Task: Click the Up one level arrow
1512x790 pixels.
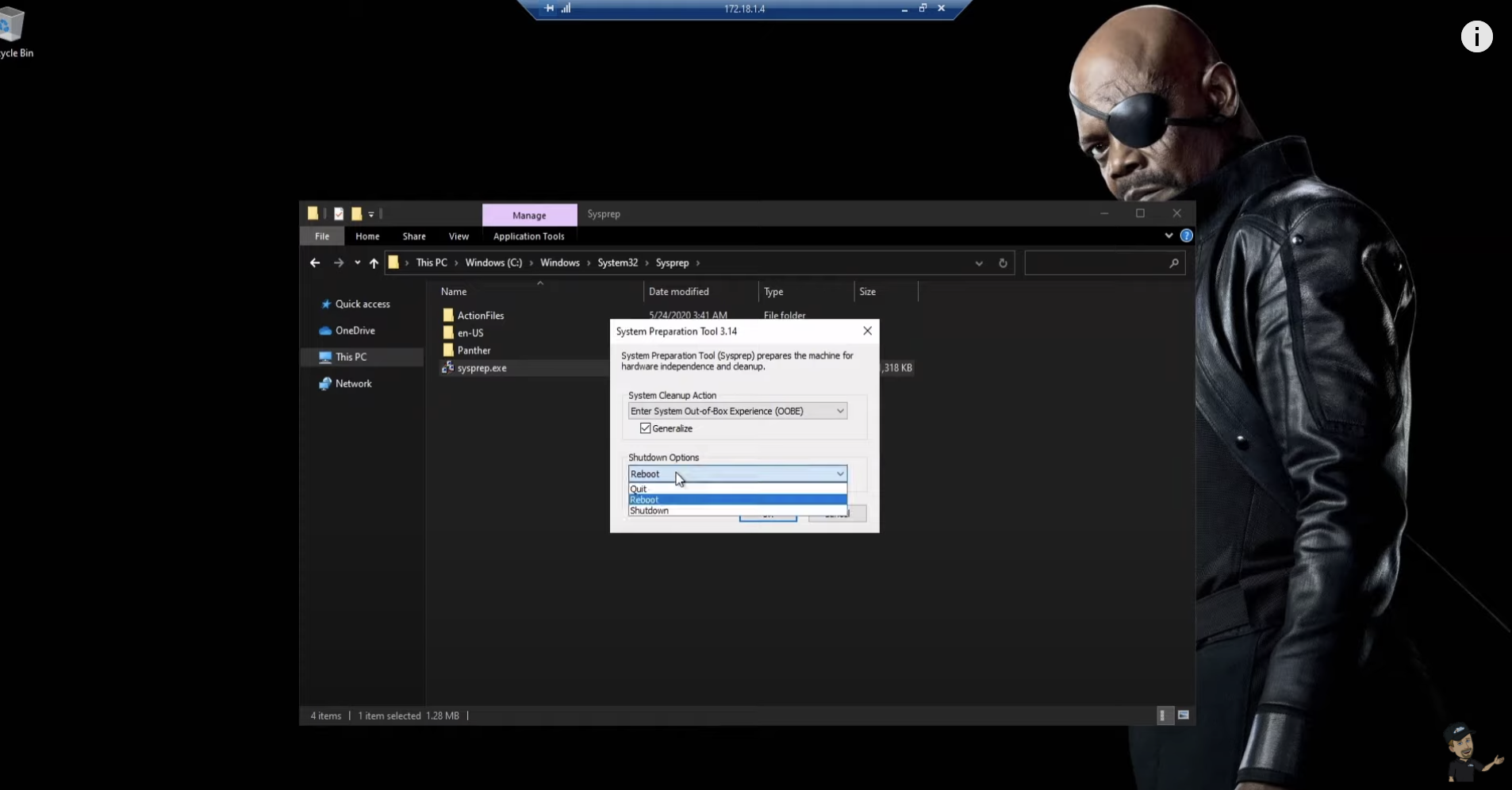Action: point(374,263)
